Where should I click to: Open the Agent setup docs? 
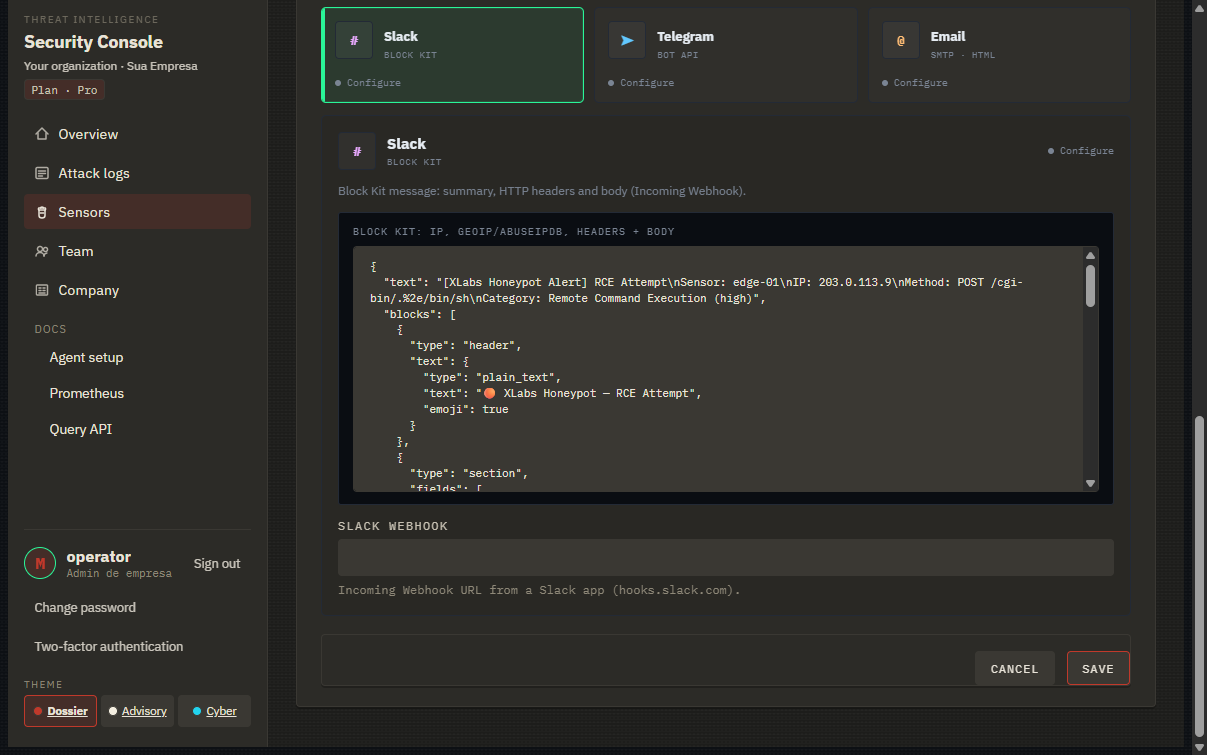click(x=87, y=357)
